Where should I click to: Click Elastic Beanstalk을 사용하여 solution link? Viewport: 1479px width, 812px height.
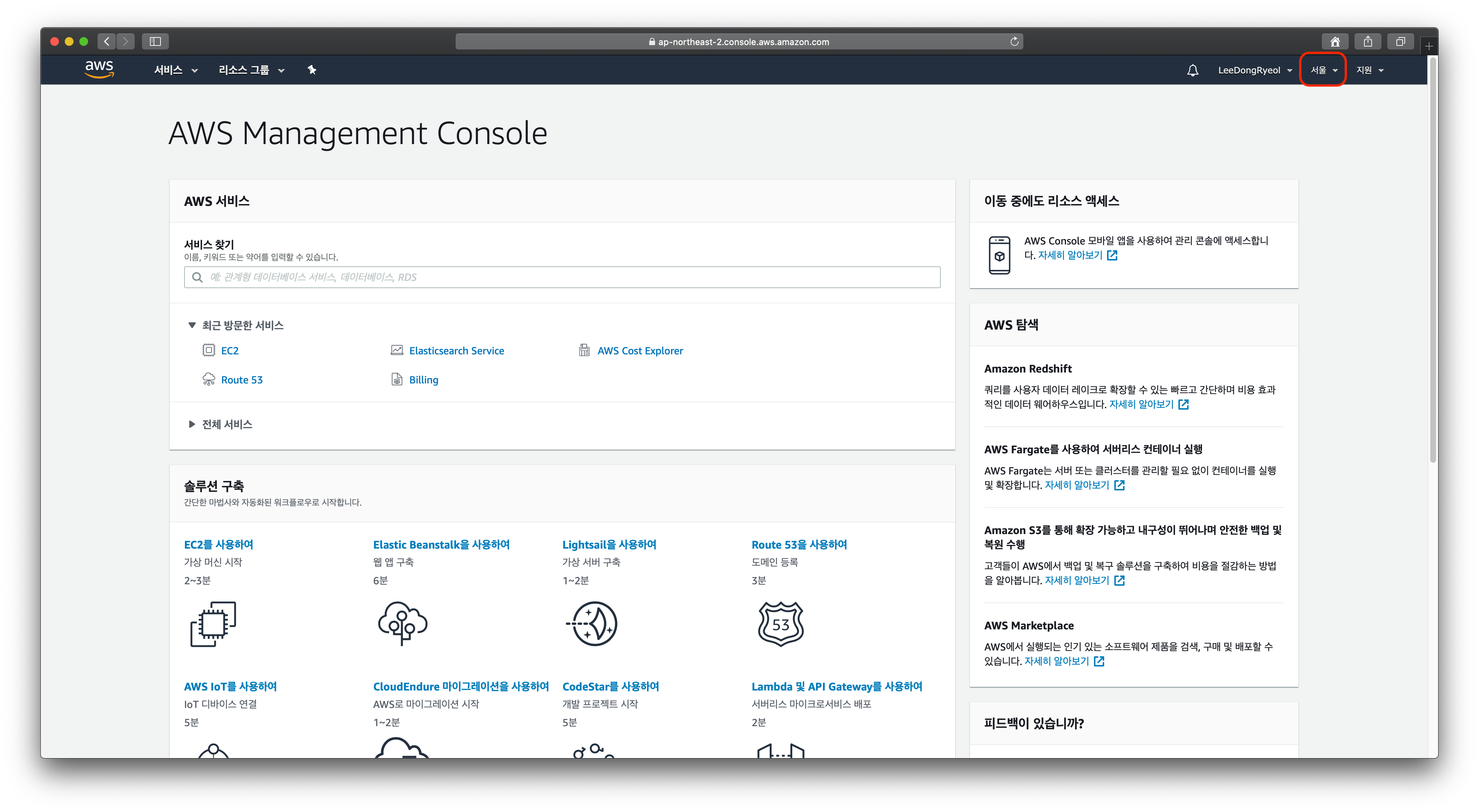point(441,544)
